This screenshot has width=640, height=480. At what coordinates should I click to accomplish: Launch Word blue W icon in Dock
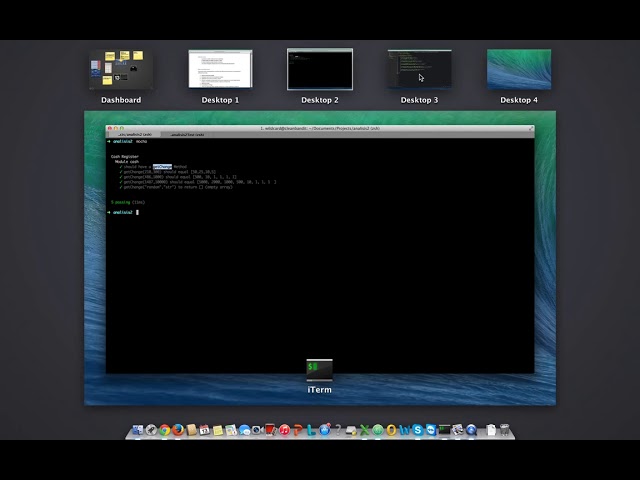point(404,430)
